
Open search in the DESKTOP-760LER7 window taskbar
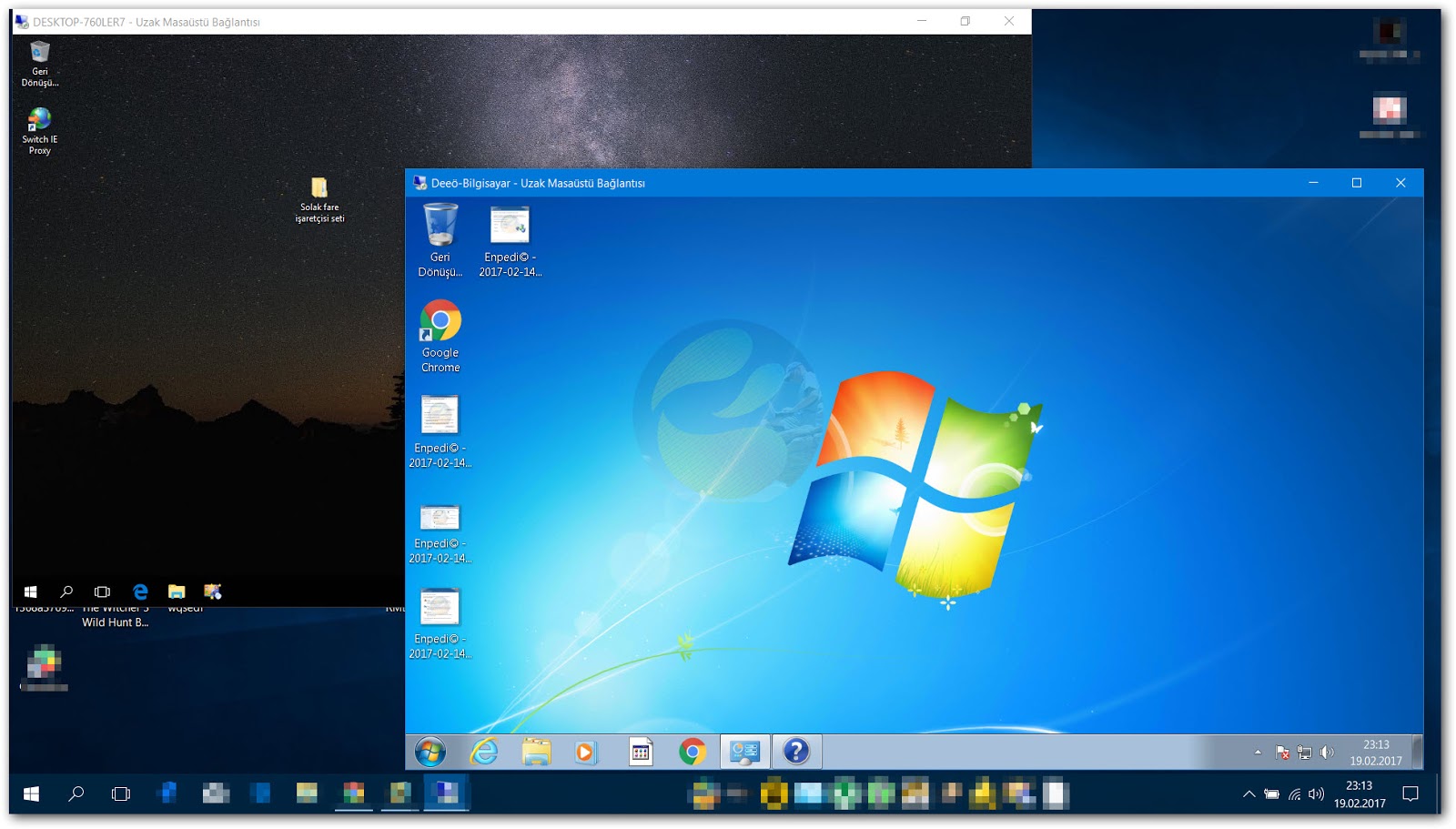(66, 591)
